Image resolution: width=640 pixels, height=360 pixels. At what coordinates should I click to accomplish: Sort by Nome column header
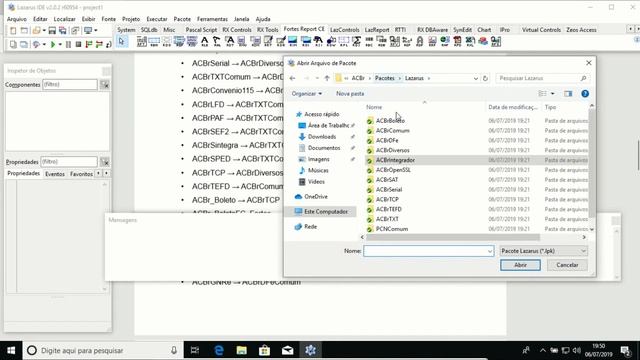tap(374, 107)
